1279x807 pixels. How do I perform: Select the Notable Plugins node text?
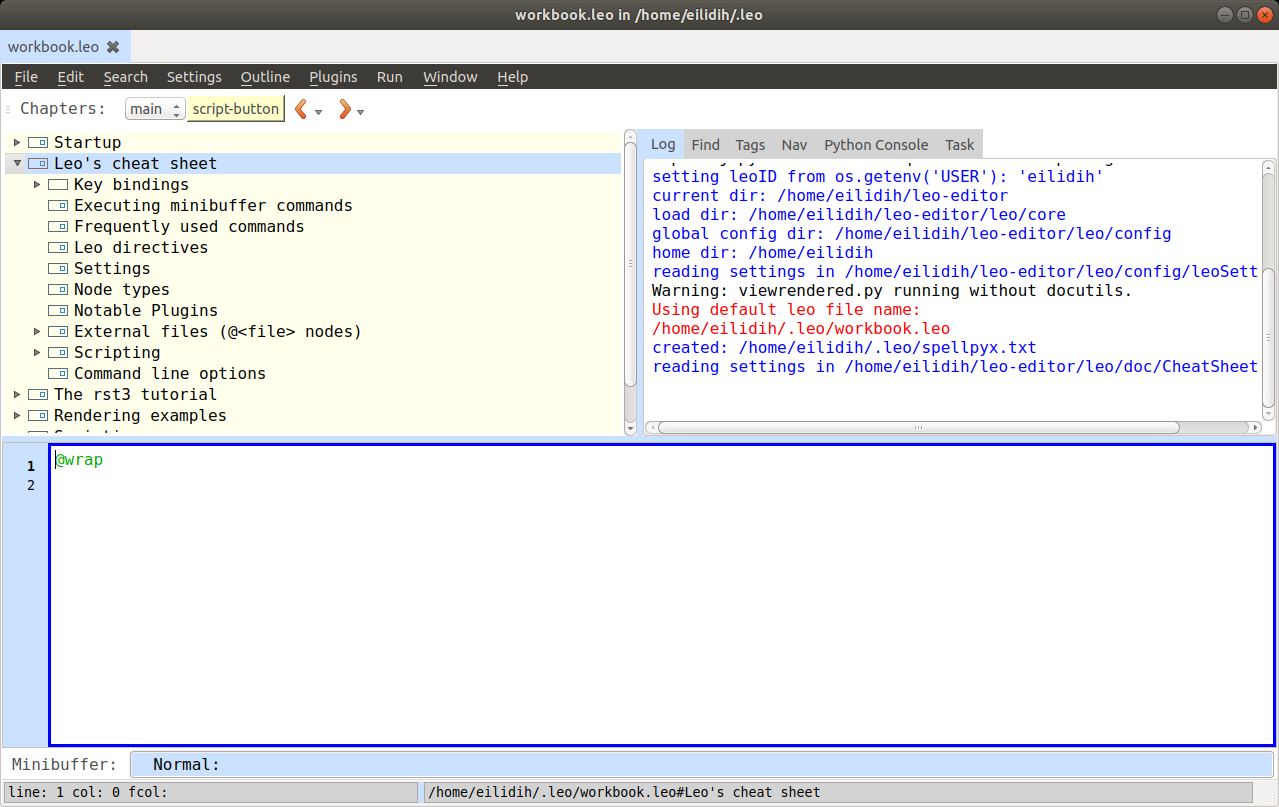point(146,311)
